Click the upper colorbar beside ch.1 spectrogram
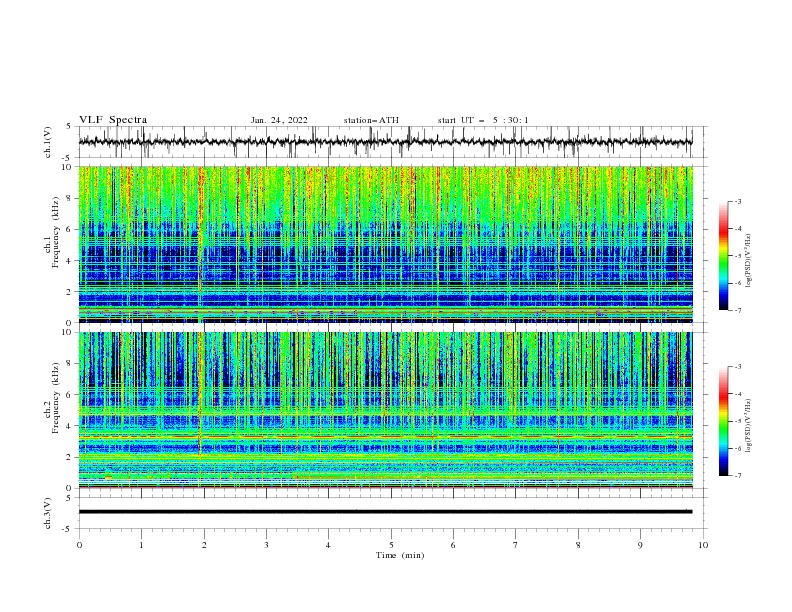This screenshot has height=612, width=792. pos(724,256)
